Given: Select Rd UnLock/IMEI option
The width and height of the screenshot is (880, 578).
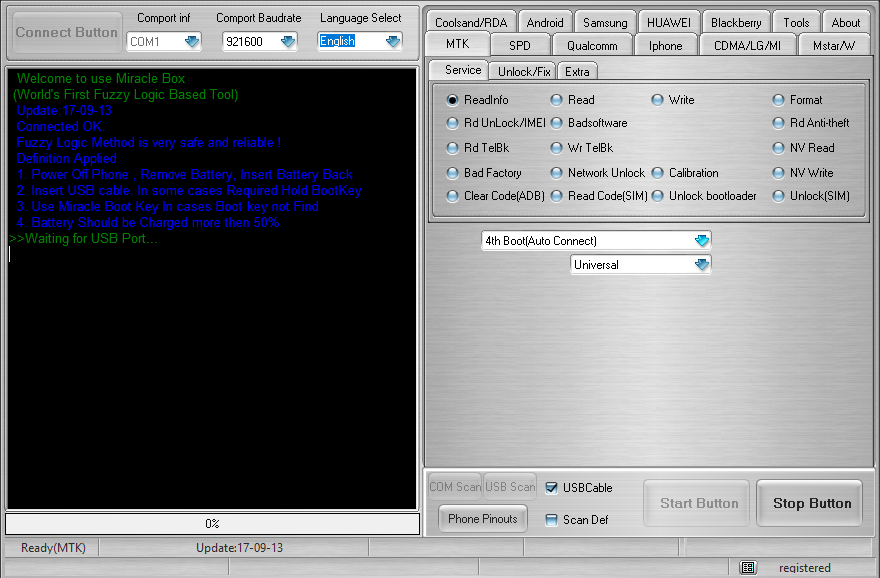Looking at the screenshot, I should [453, 123].
